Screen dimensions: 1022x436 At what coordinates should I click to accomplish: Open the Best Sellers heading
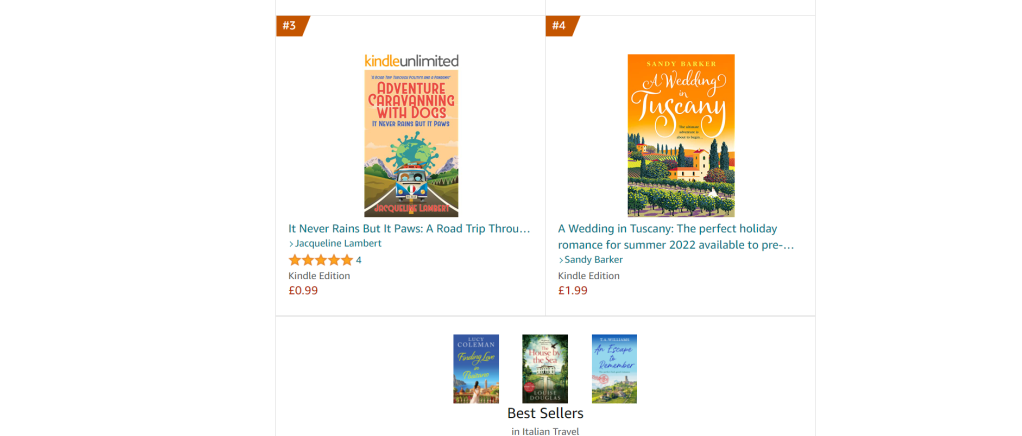(545, 413)
